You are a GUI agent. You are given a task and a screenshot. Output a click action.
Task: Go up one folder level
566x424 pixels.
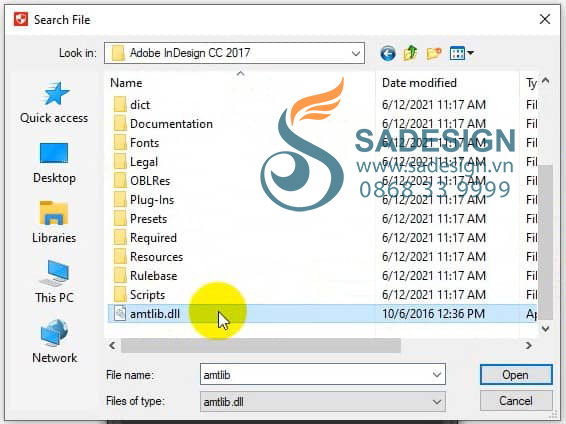tap(410, 54)
